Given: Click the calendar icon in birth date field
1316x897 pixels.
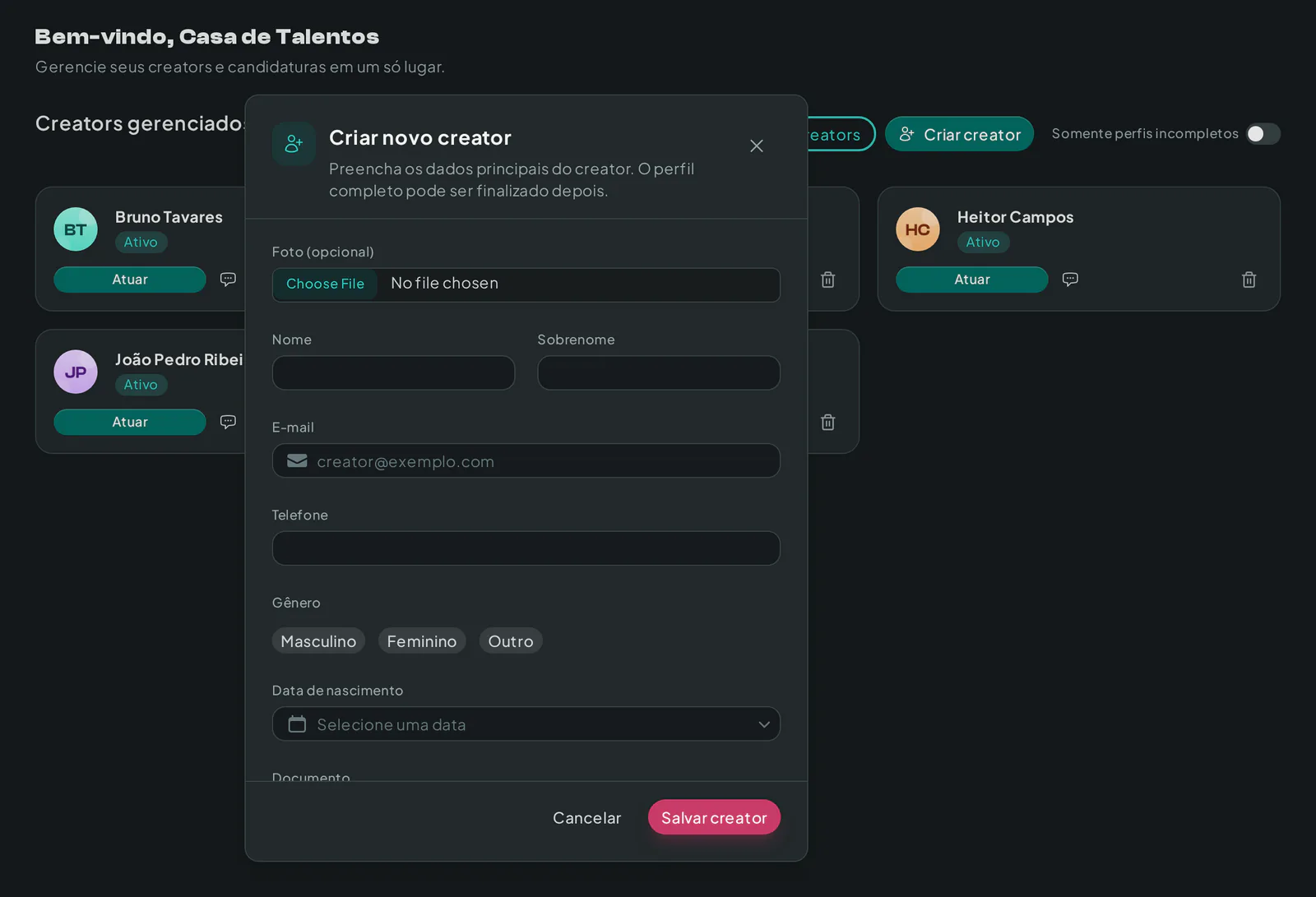Looking at the screenshot, I should 297,724.
